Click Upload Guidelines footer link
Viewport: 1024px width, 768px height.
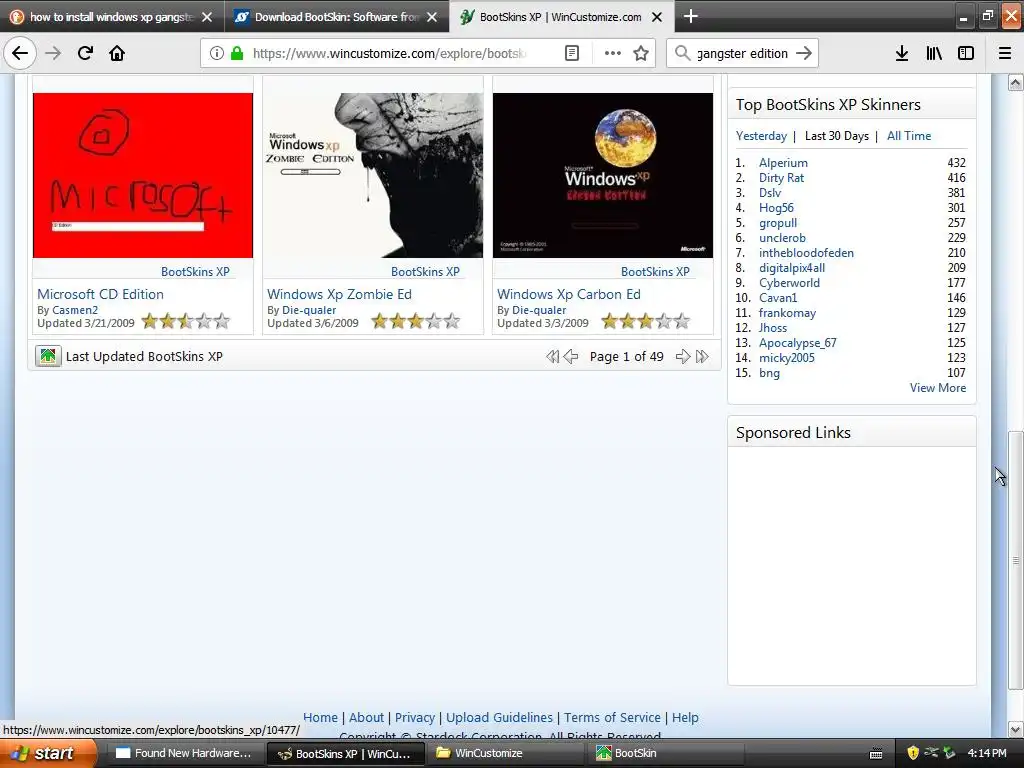pos(499,717)
